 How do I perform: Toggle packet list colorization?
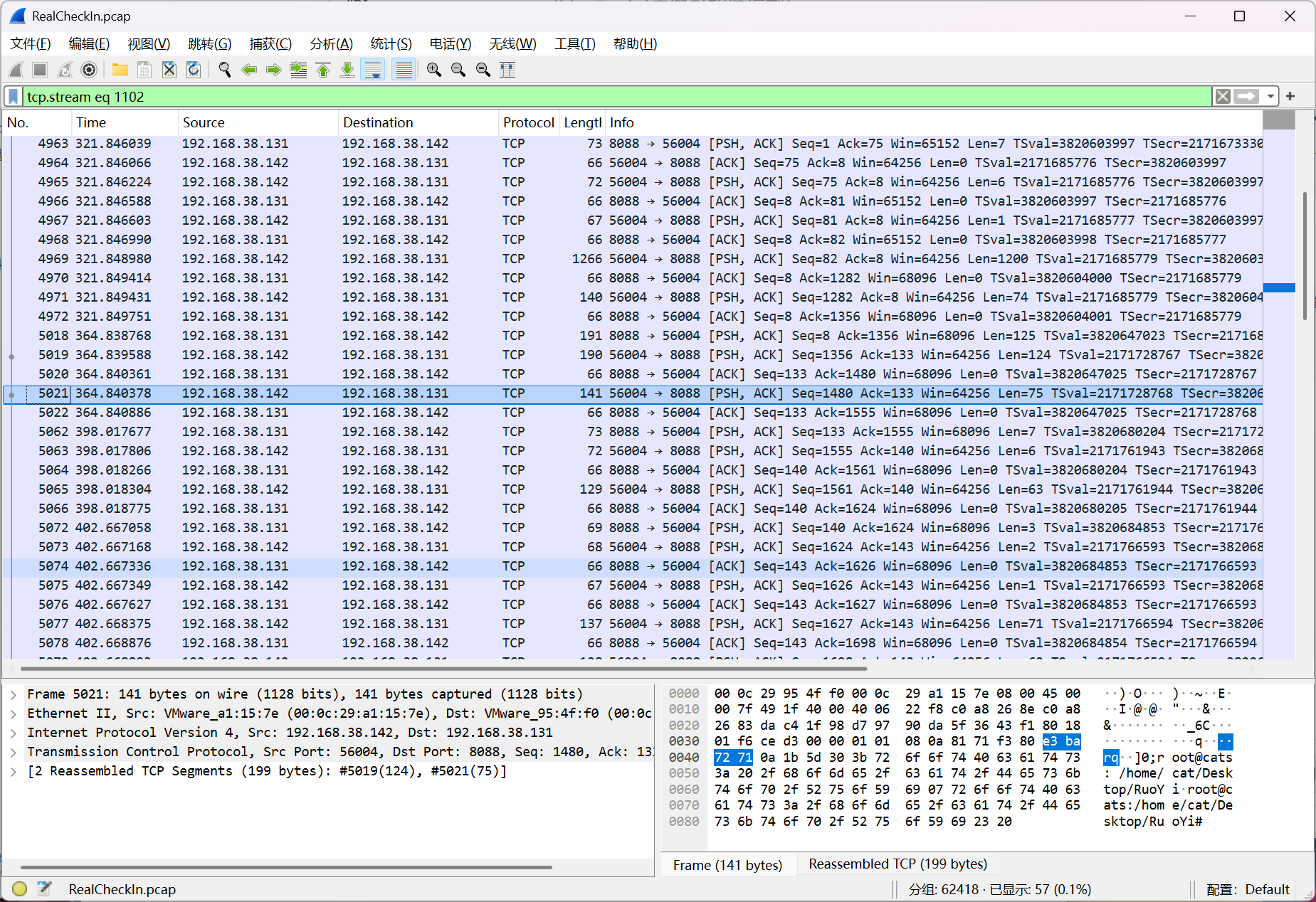point(404,70)
